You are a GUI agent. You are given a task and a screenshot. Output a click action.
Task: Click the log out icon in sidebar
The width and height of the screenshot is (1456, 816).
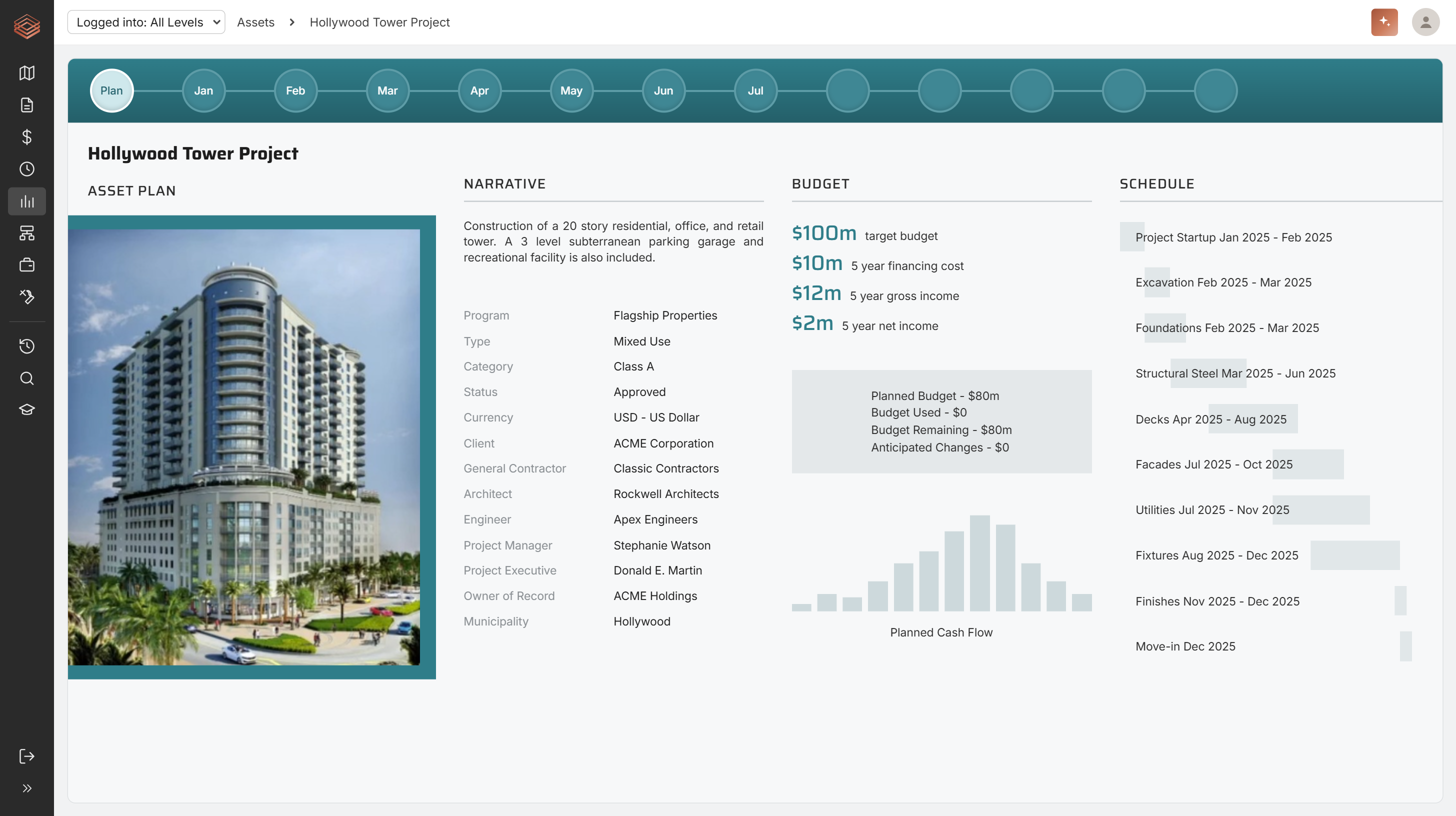click(x=26, y=756)
